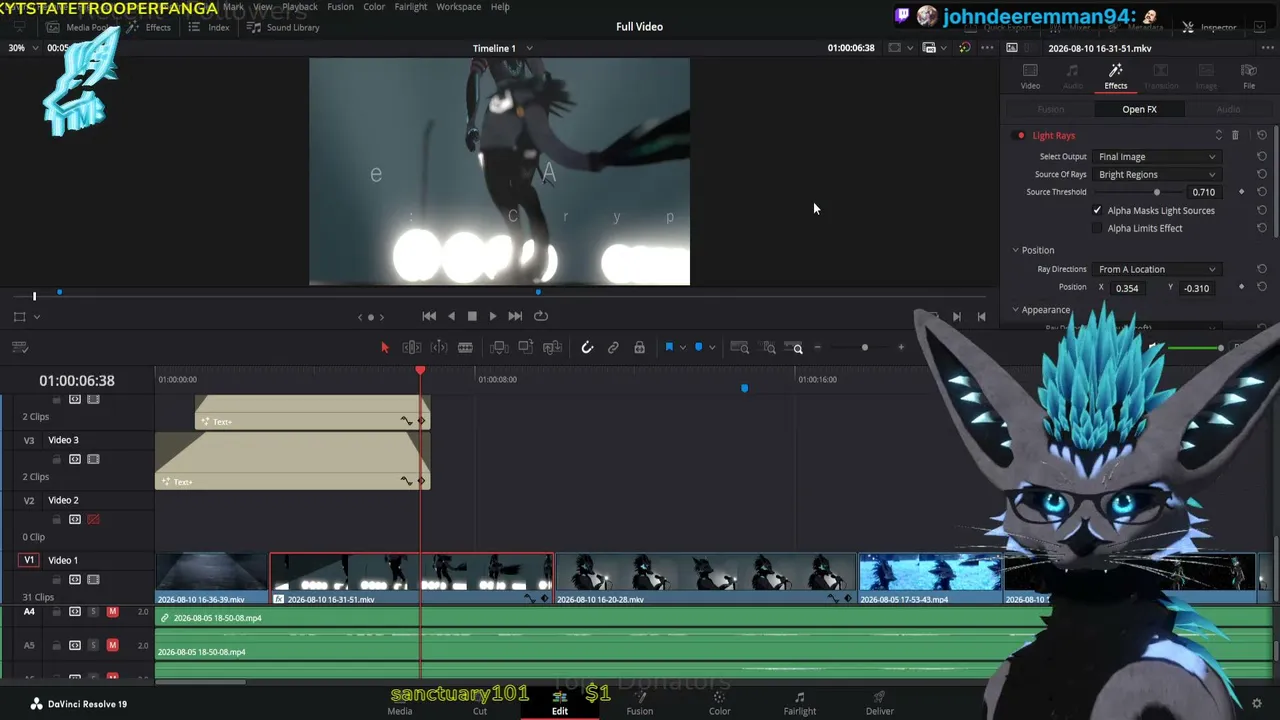This screenshot has width=1280, height=720.
Task: Uncheck Alpha Masks Light Sources
Action: (1097, 210)
